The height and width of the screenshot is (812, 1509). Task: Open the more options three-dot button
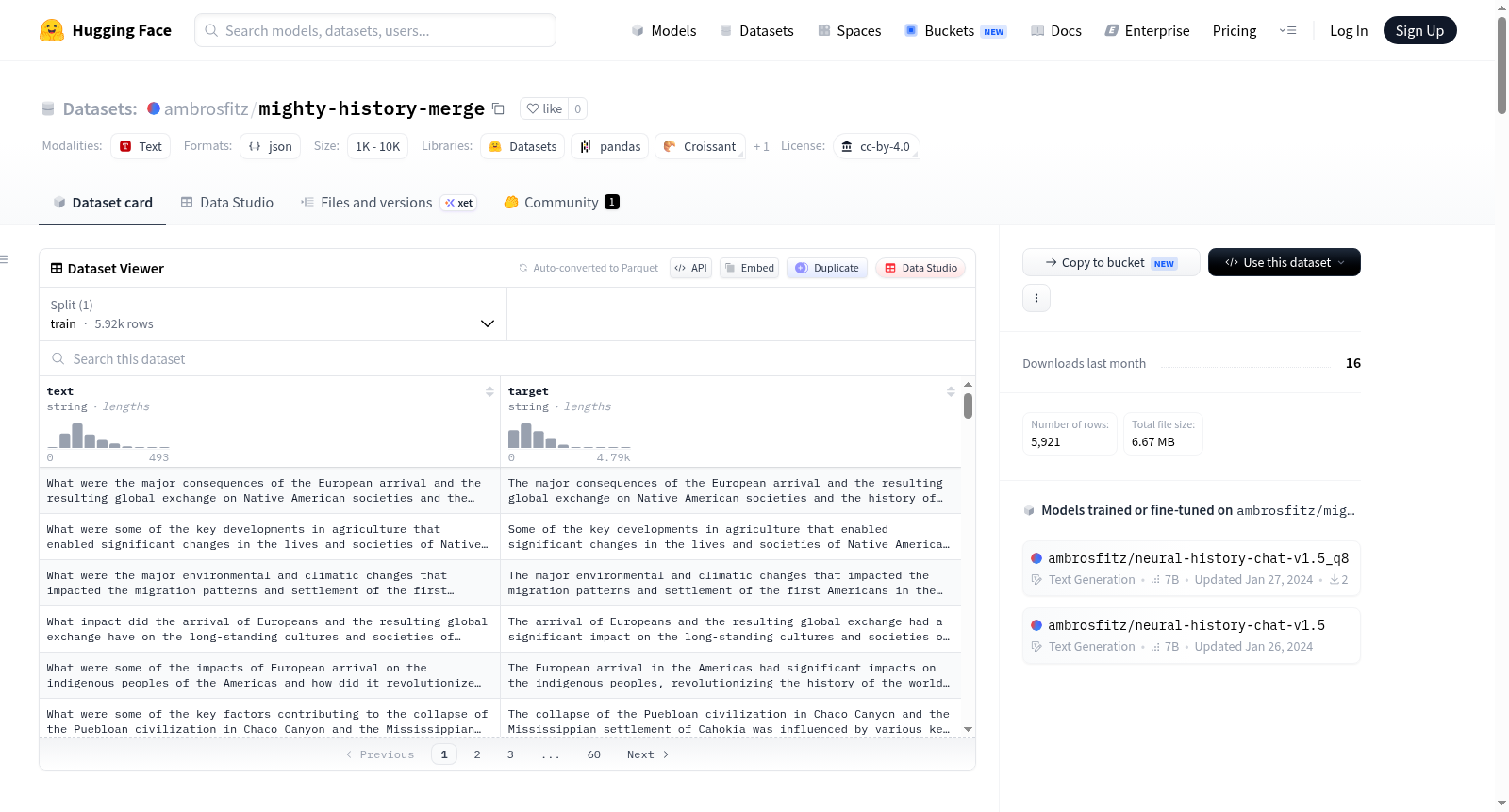(1036, 298)
